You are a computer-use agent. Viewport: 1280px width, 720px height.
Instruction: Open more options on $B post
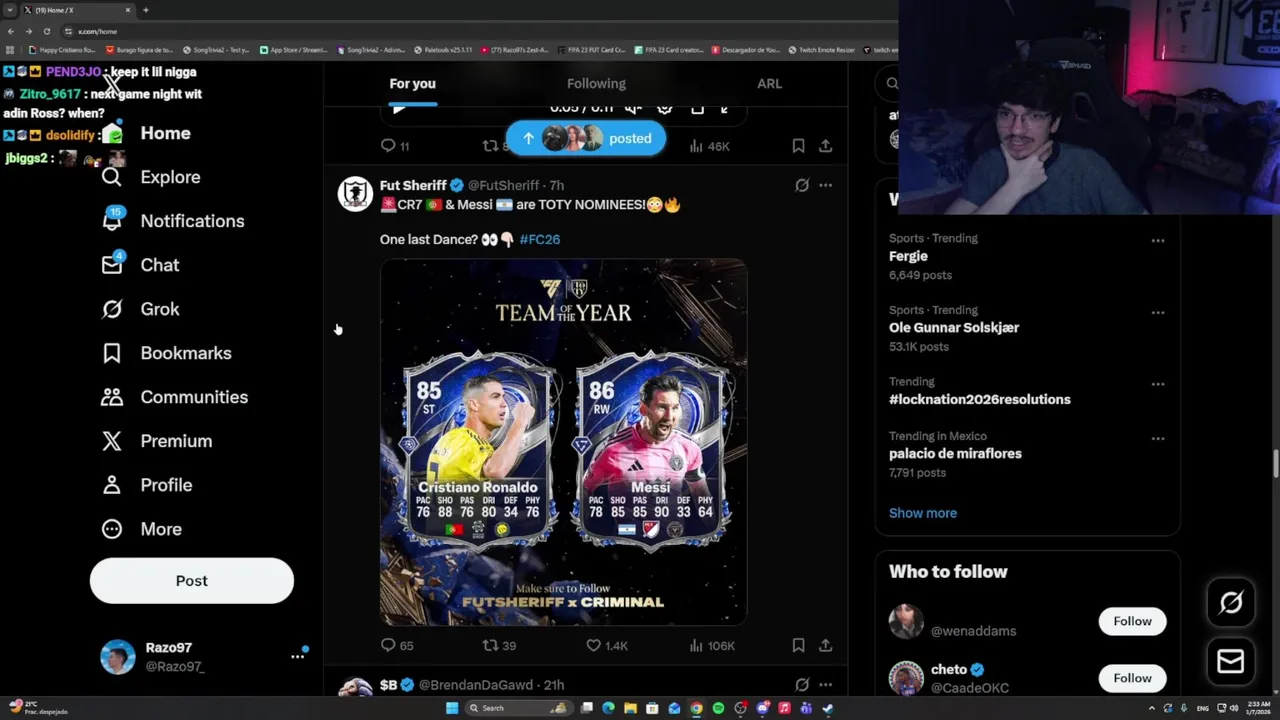(x=825, y=685)
